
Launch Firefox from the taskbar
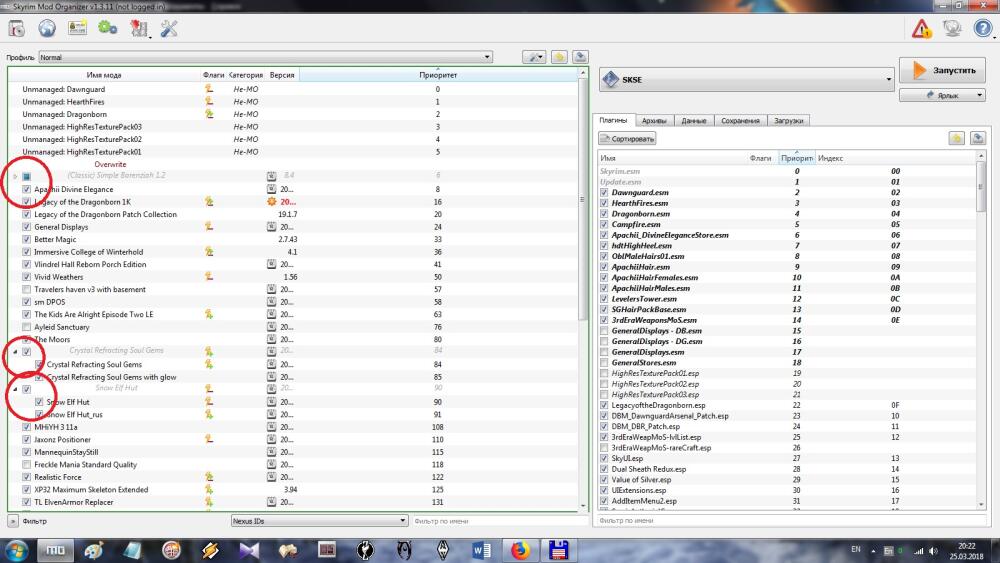coord(520,550)
